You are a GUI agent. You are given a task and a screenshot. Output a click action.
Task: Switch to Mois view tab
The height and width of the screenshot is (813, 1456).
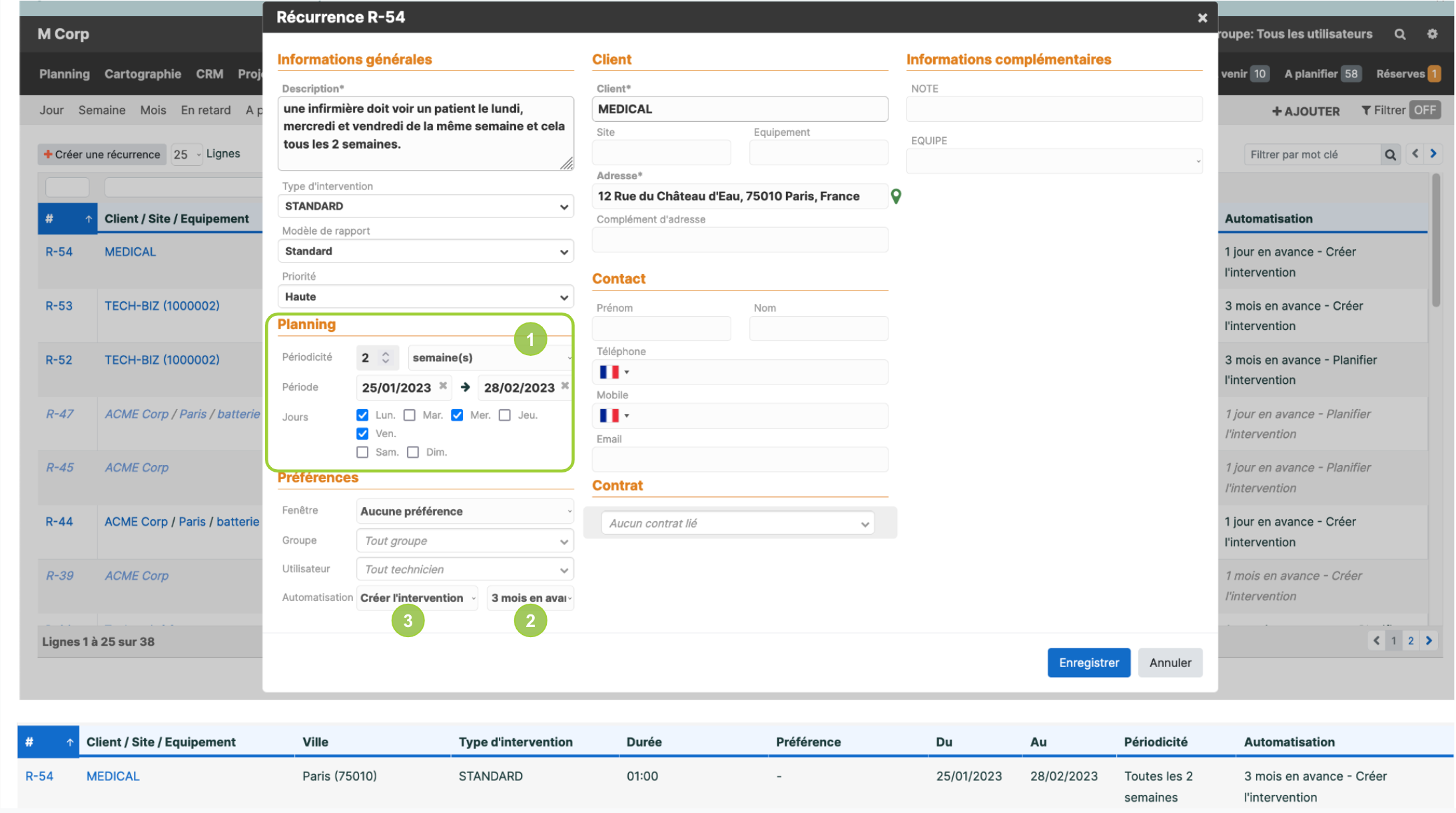[x=153, y=111]
